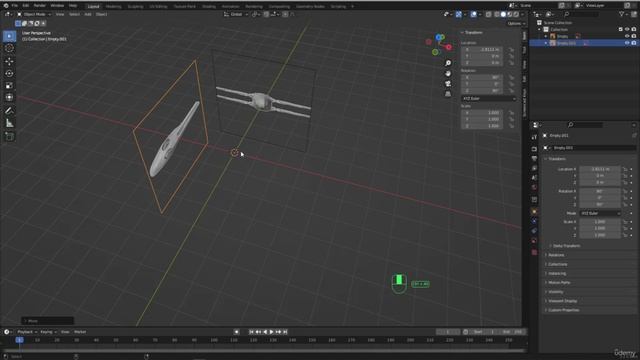Click the navigation gizmo blue Z axis
The height and width of the screenshot is (360, 640).
[x=439, y=37]
